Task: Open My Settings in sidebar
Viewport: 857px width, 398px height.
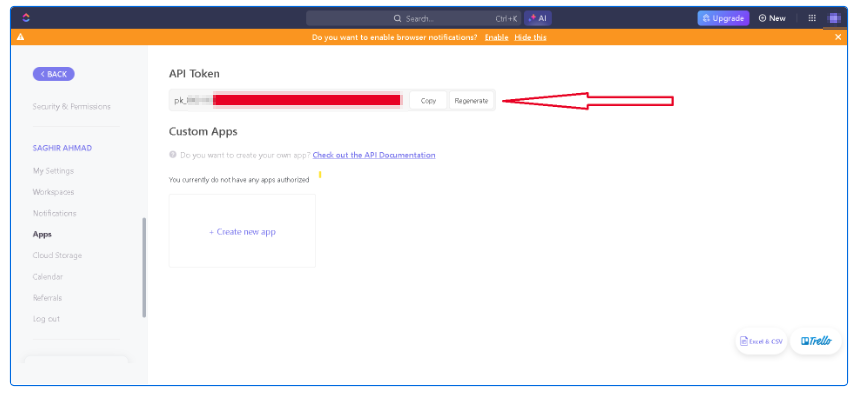Action: pyautogui.click(x=53, y=171)
